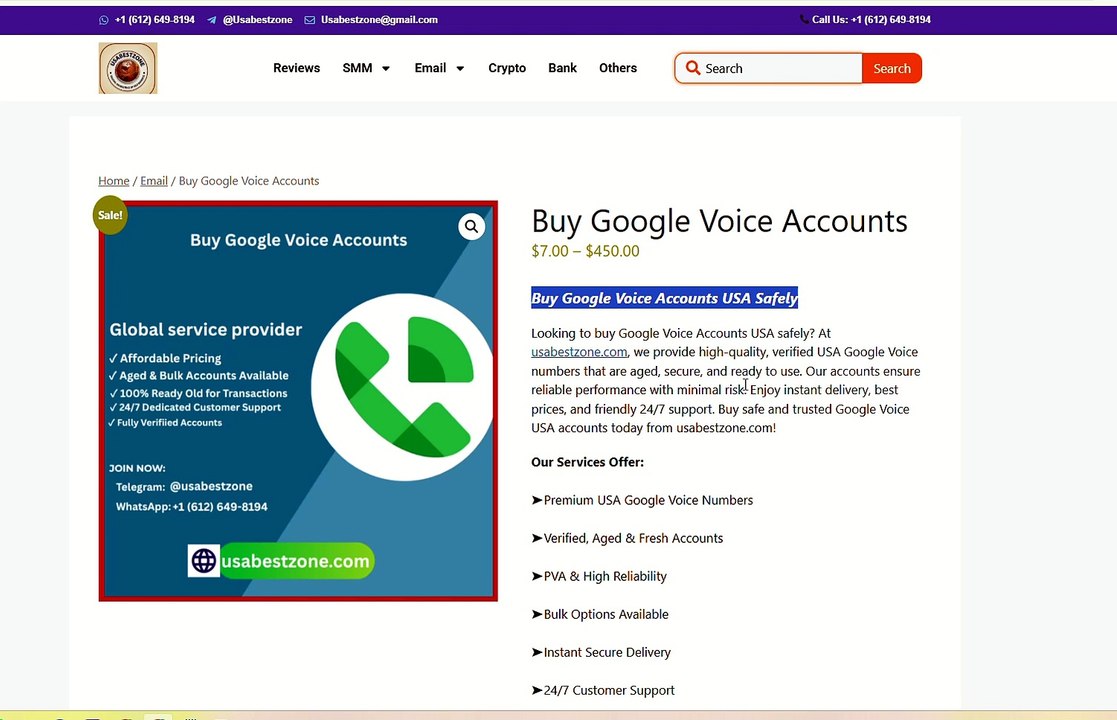Focus the Search input field

click(769, 68)
